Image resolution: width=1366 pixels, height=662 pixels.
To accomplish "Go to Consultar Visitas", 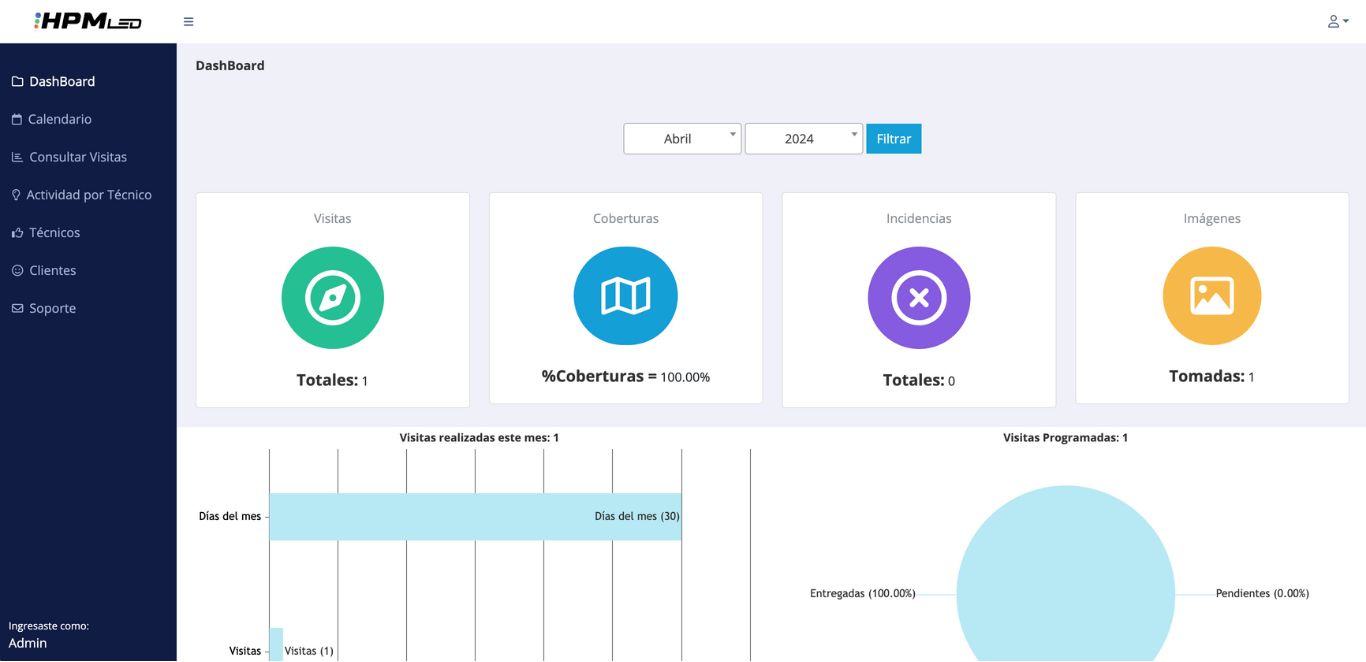I will [78, 157].
